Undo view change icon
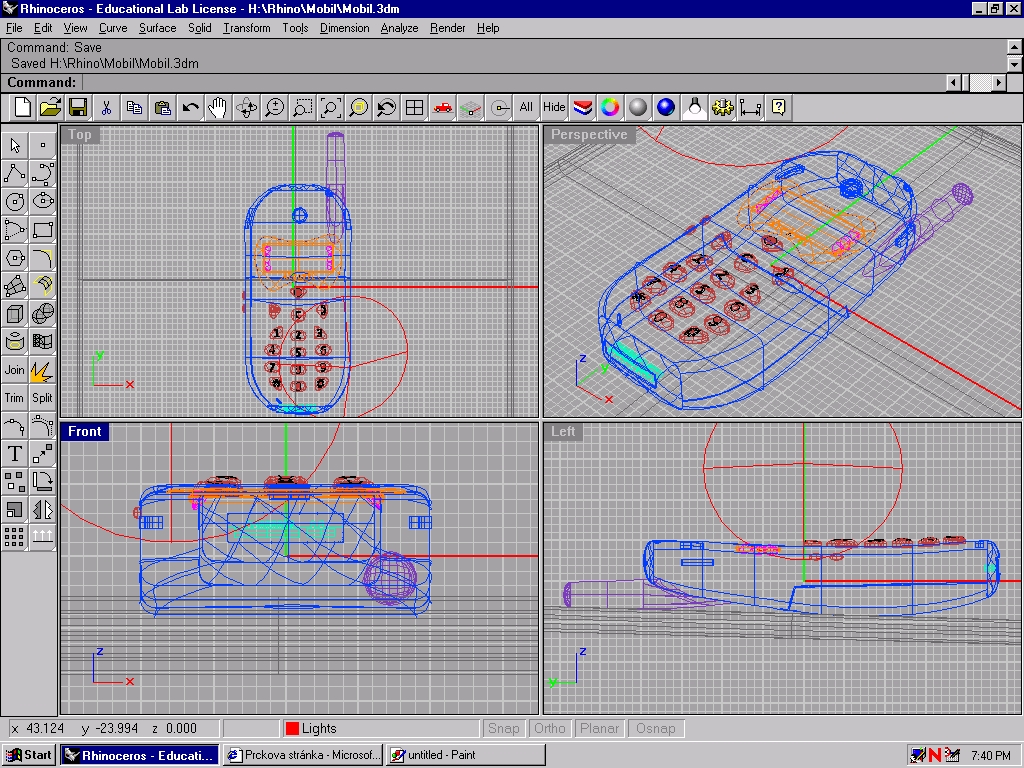Screen dimensions: 1024x768 pyautogui.click(x=387, y=108)
